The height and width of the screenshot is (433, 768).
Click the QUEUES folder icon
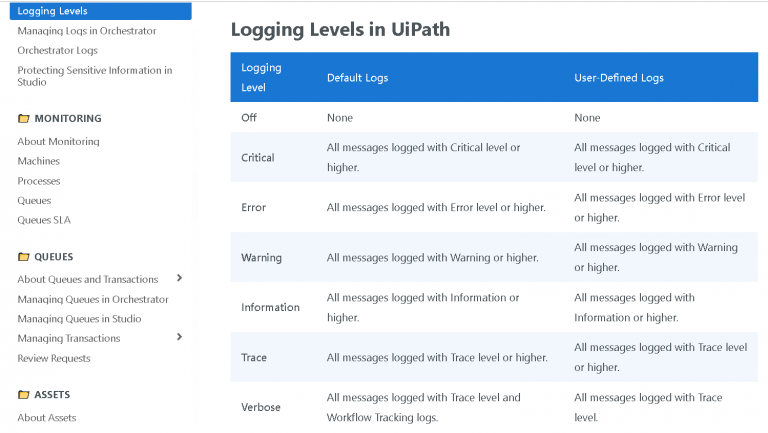pos(24,257)
